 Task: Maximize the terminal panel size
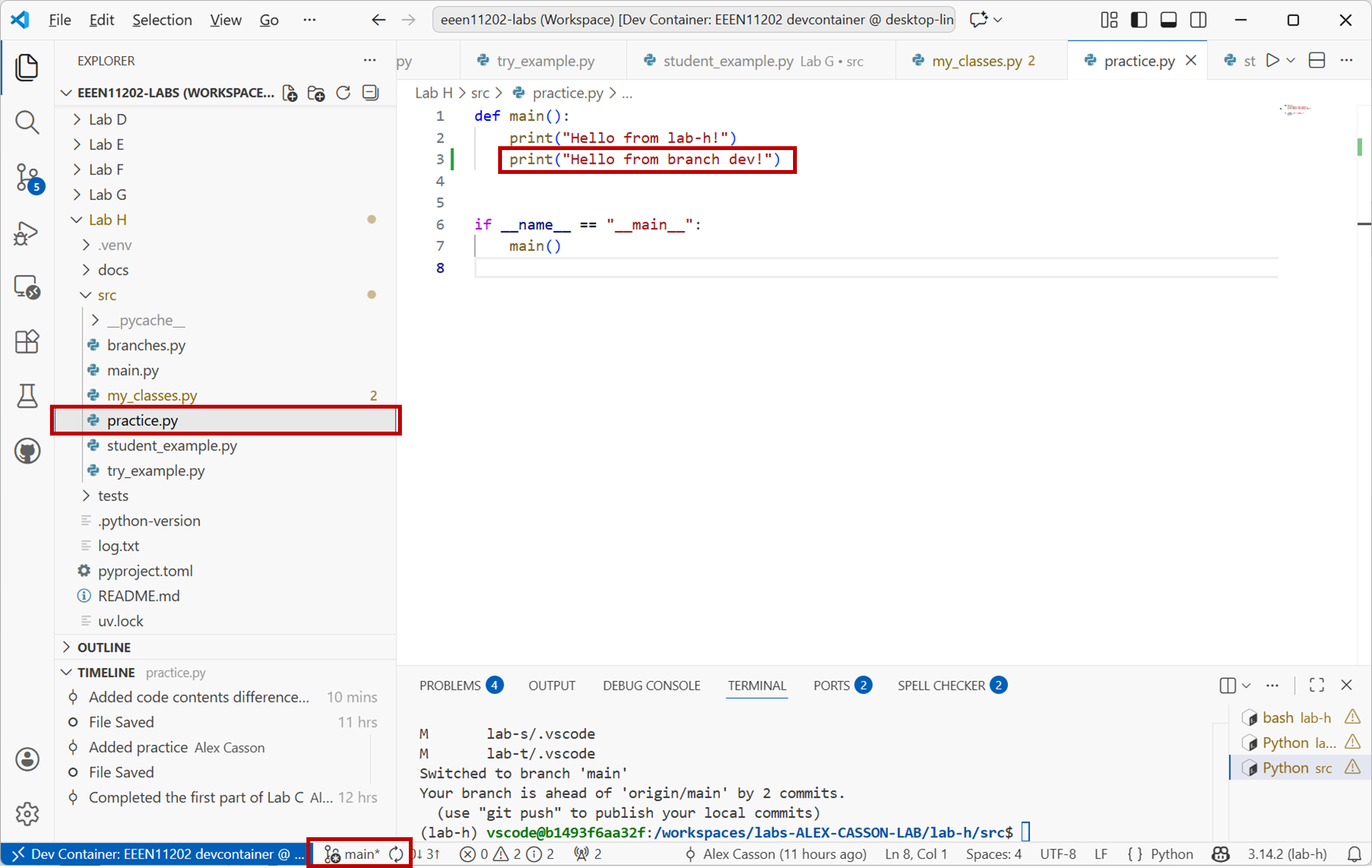click(x=1317, y=685)
